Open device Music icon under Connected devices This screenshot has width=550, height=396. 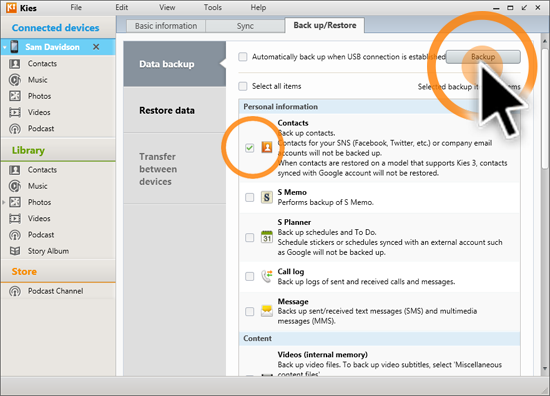coord(15,80)
